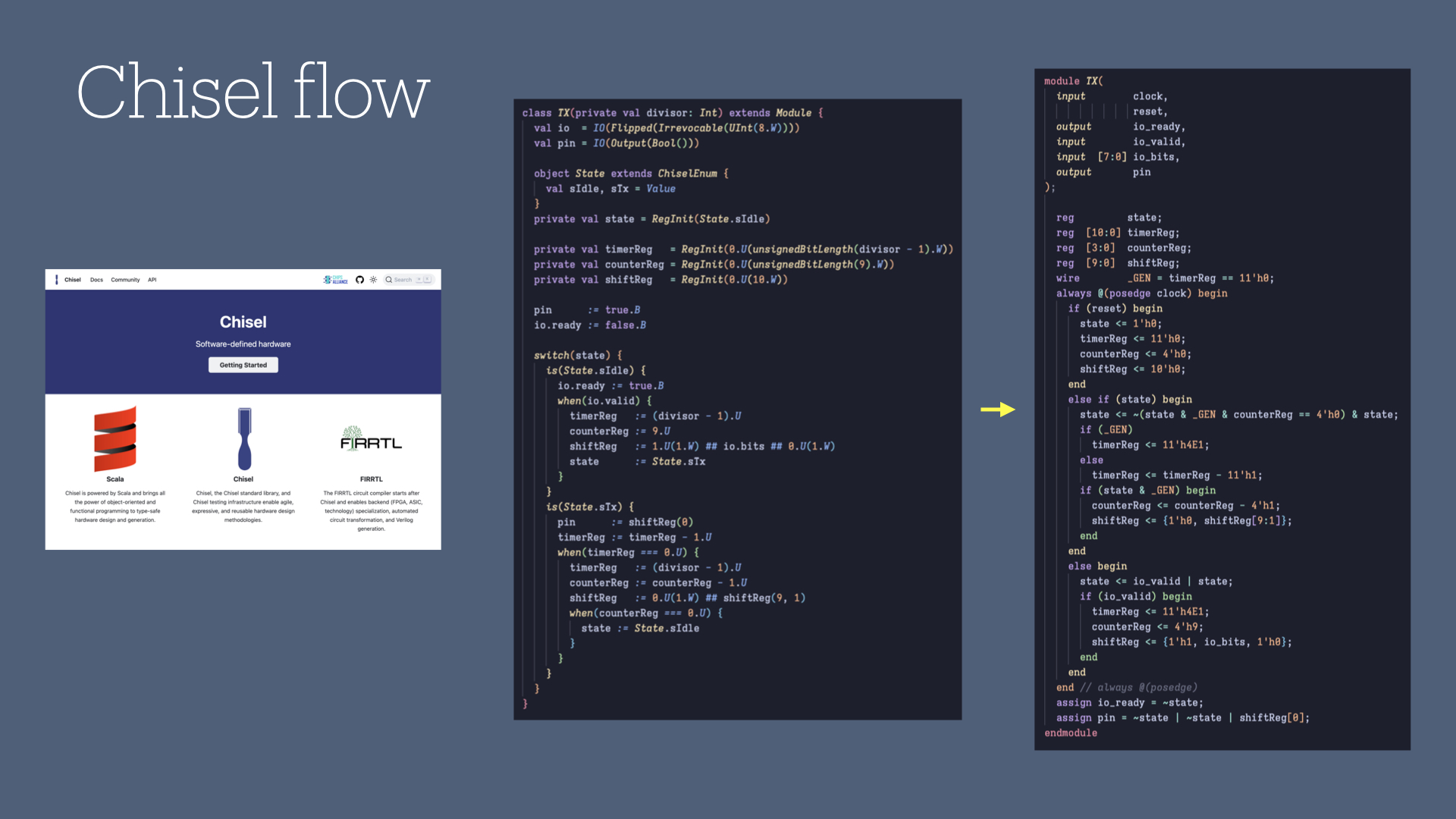
Task: Select the API tab in the navbar
Action: [x=152, y=279]
